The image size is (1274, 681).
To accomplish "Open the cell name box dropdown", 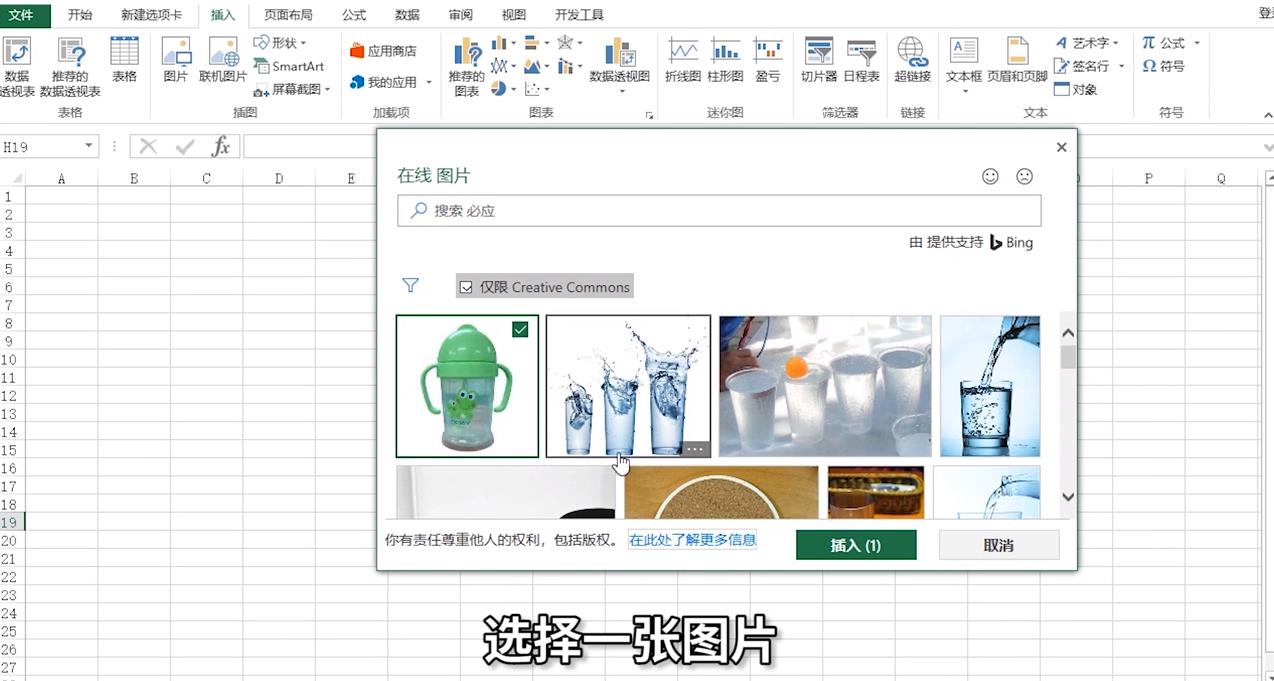I will 89,146.
